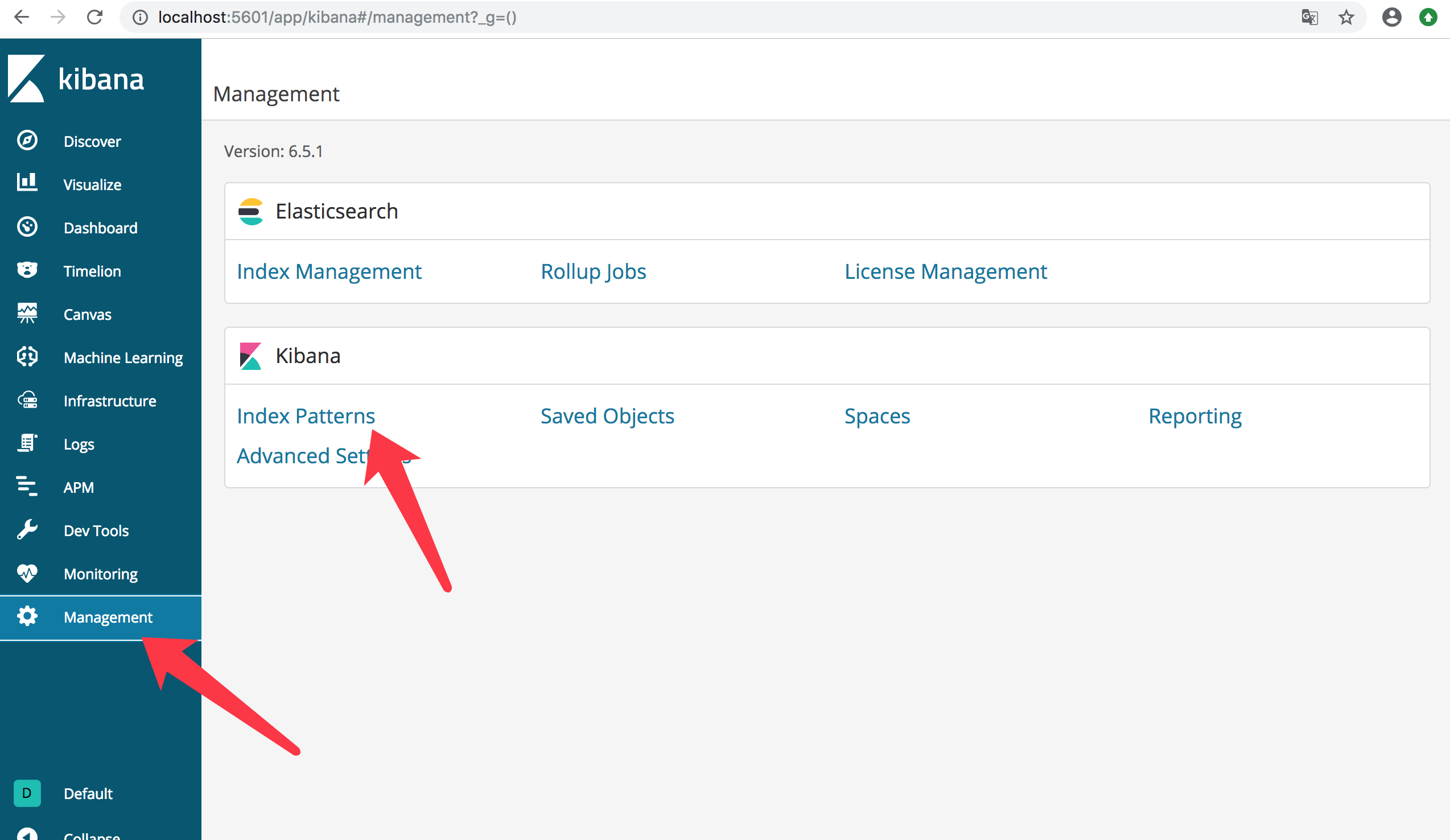Open Machine Learning via its brain icon
The height and width of the screenshot is (840, 1450).
[x=27, y=357]
